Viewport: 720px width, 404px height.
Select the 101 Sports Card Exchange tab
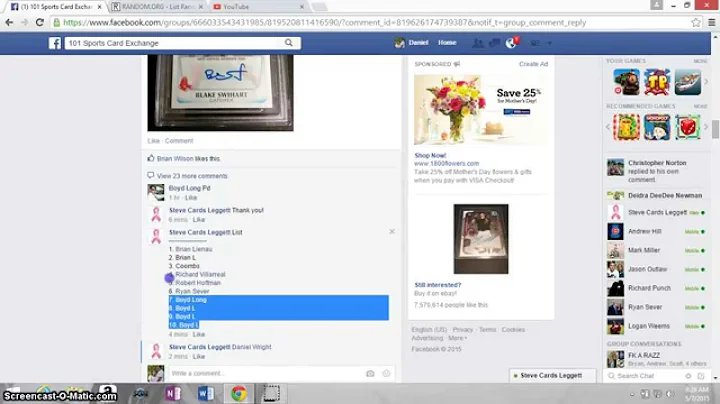(x=55, y=6)
